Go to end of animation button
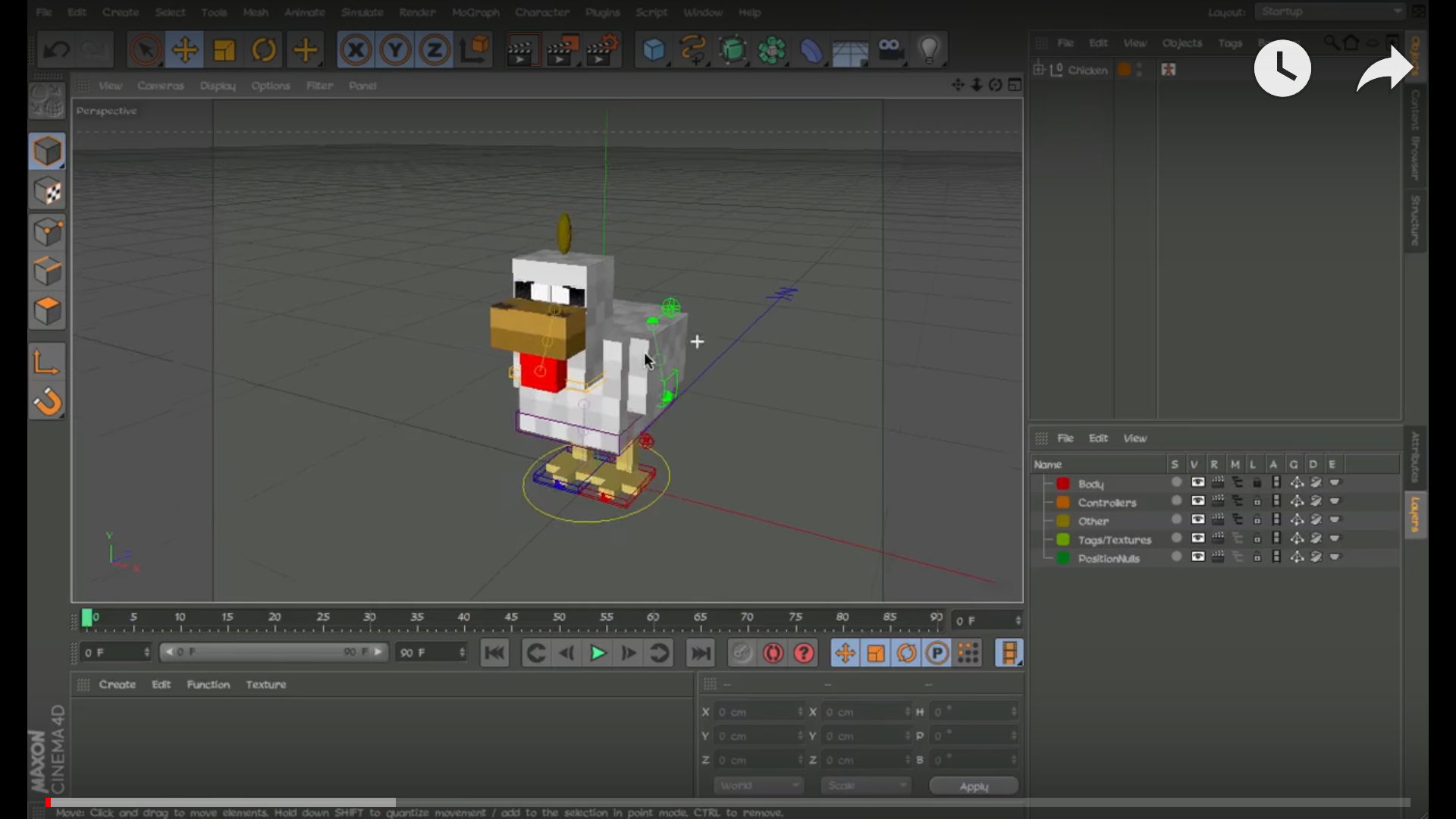1456x819 pixels. click(700, 653)
